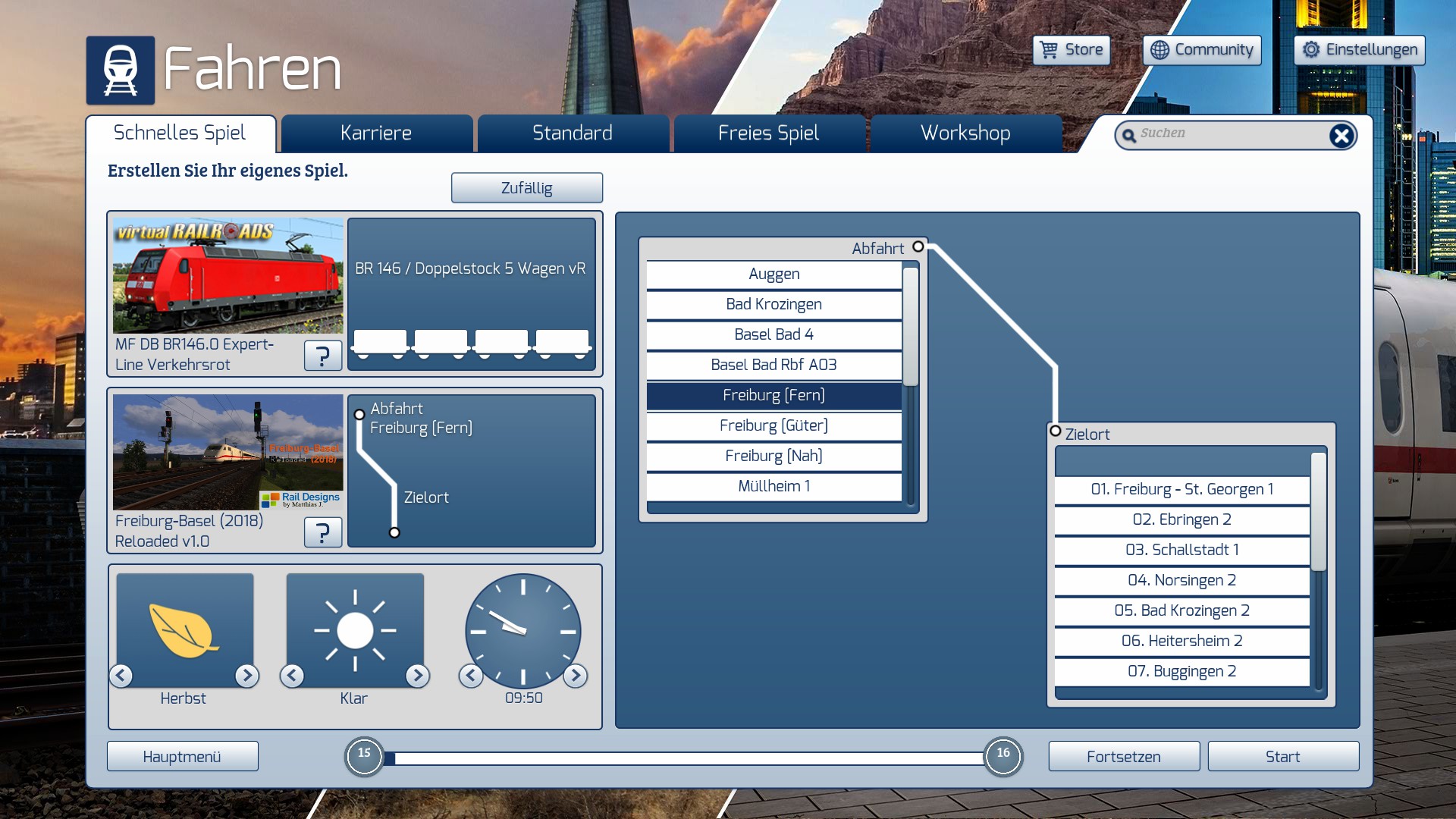Switch to the Karriere tab
The height and width of the screenshot is (819, 1456).
tap(376, 133)
